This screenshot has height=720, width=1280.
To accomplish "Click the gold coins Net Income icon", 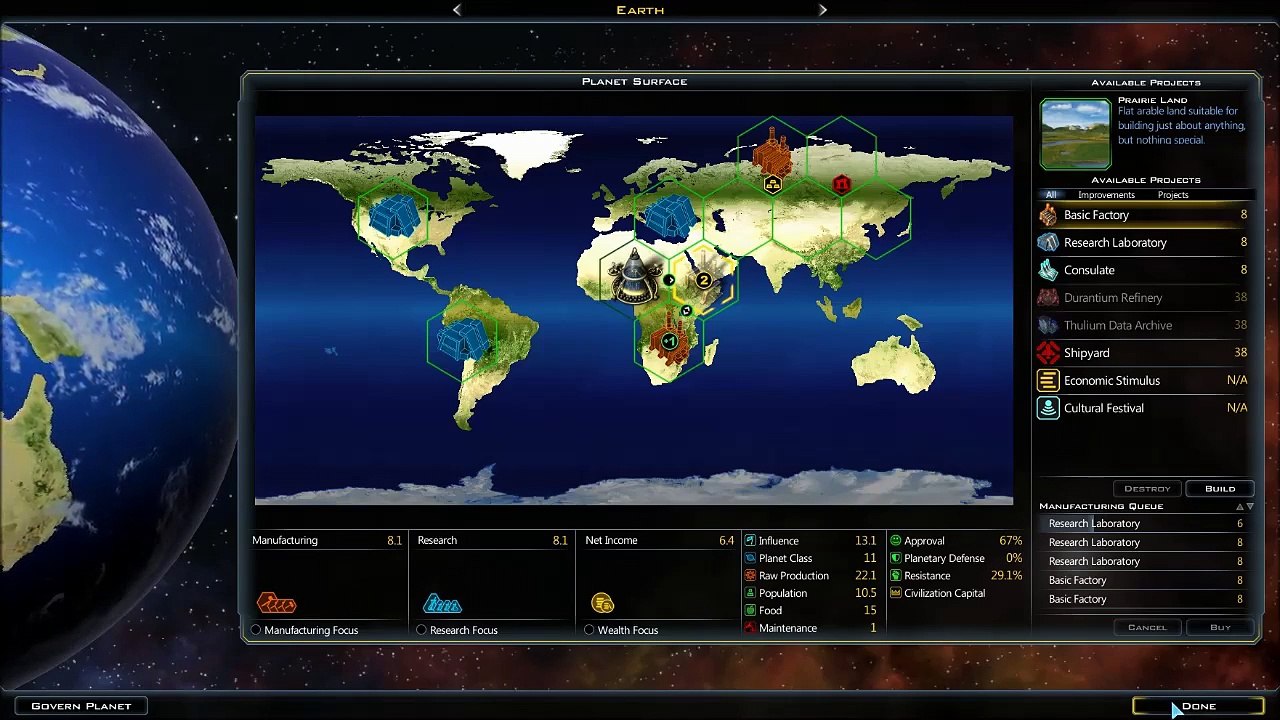I will click(602, 603).
